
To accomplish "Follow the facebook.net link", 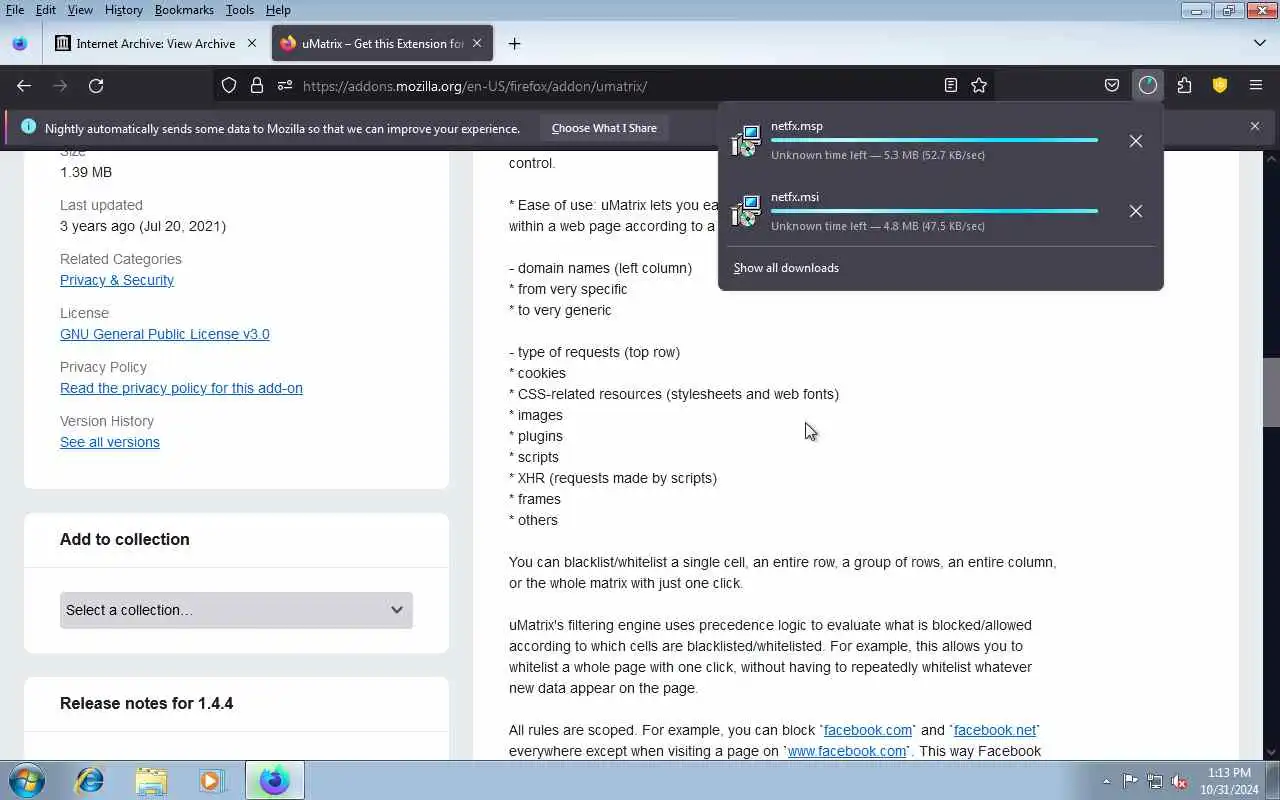I will (995, 730).
